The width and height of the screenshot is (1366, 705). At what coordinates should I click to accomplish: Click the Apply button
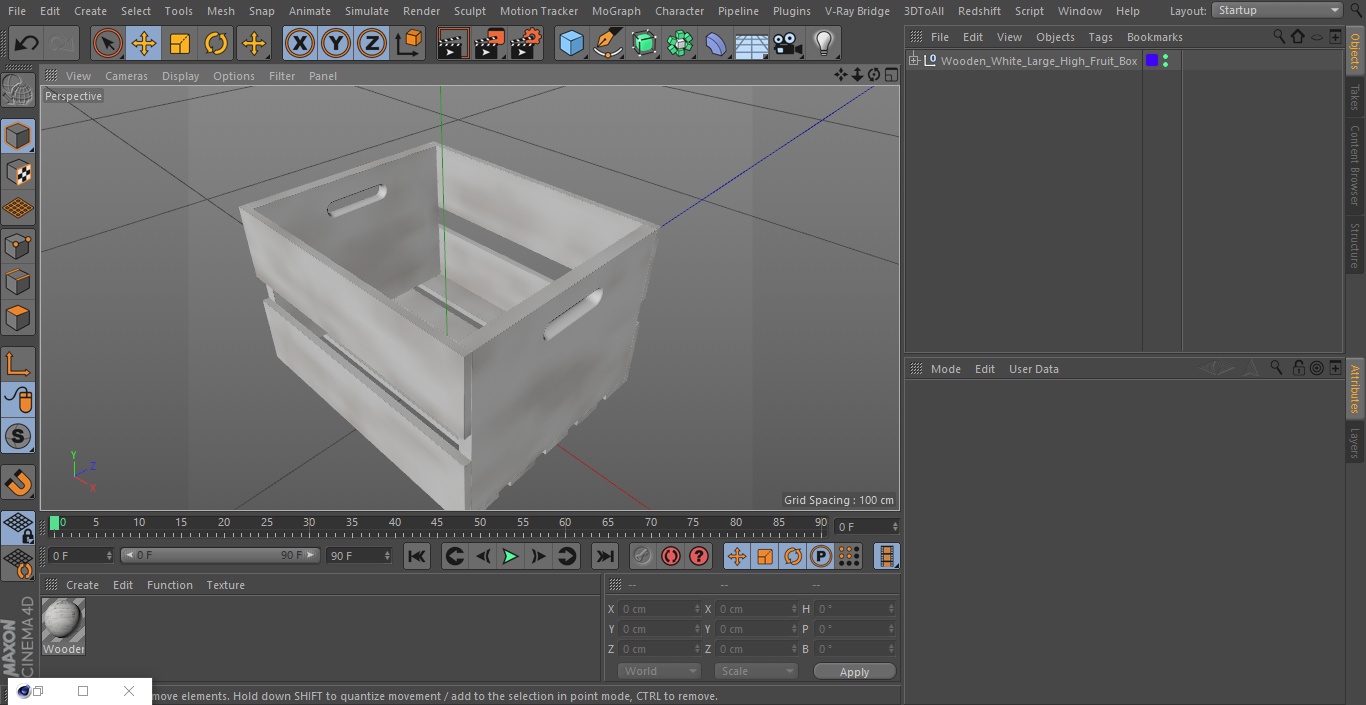point(855,672)
